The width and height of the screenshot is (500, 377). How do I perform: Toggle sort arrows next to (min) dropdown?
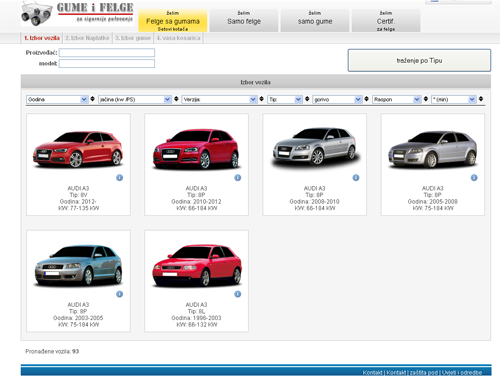point(481,99)
